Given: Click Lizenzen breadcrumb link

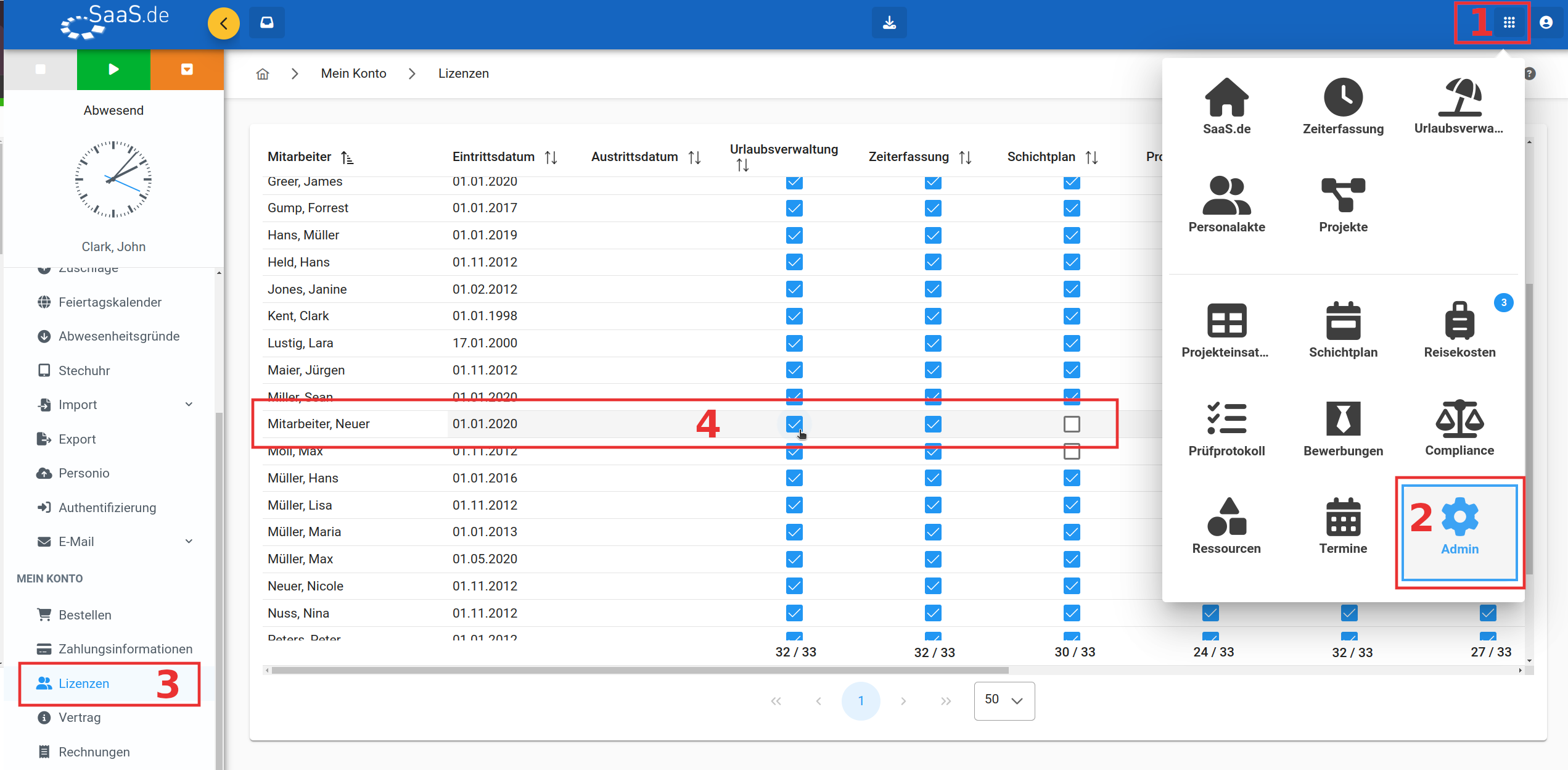Looking at the screenshot, I should (463, 73).
